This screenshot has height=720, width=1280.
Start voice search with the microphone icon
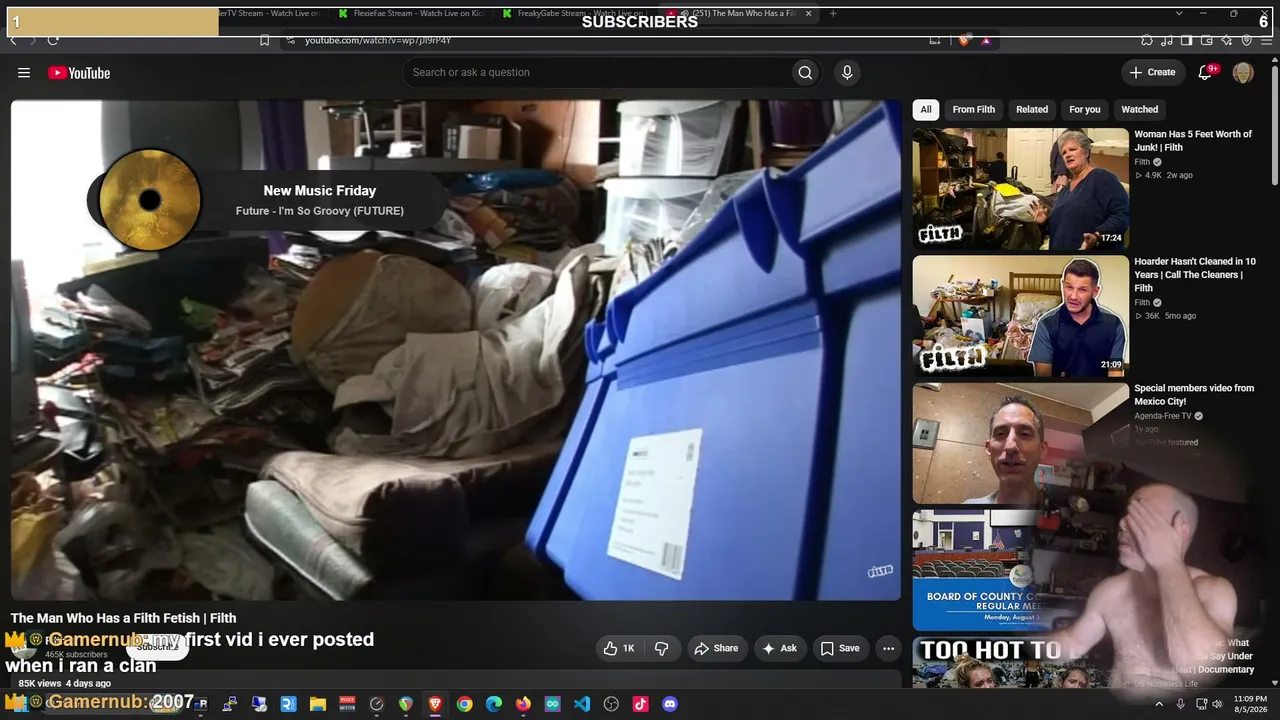847,72
